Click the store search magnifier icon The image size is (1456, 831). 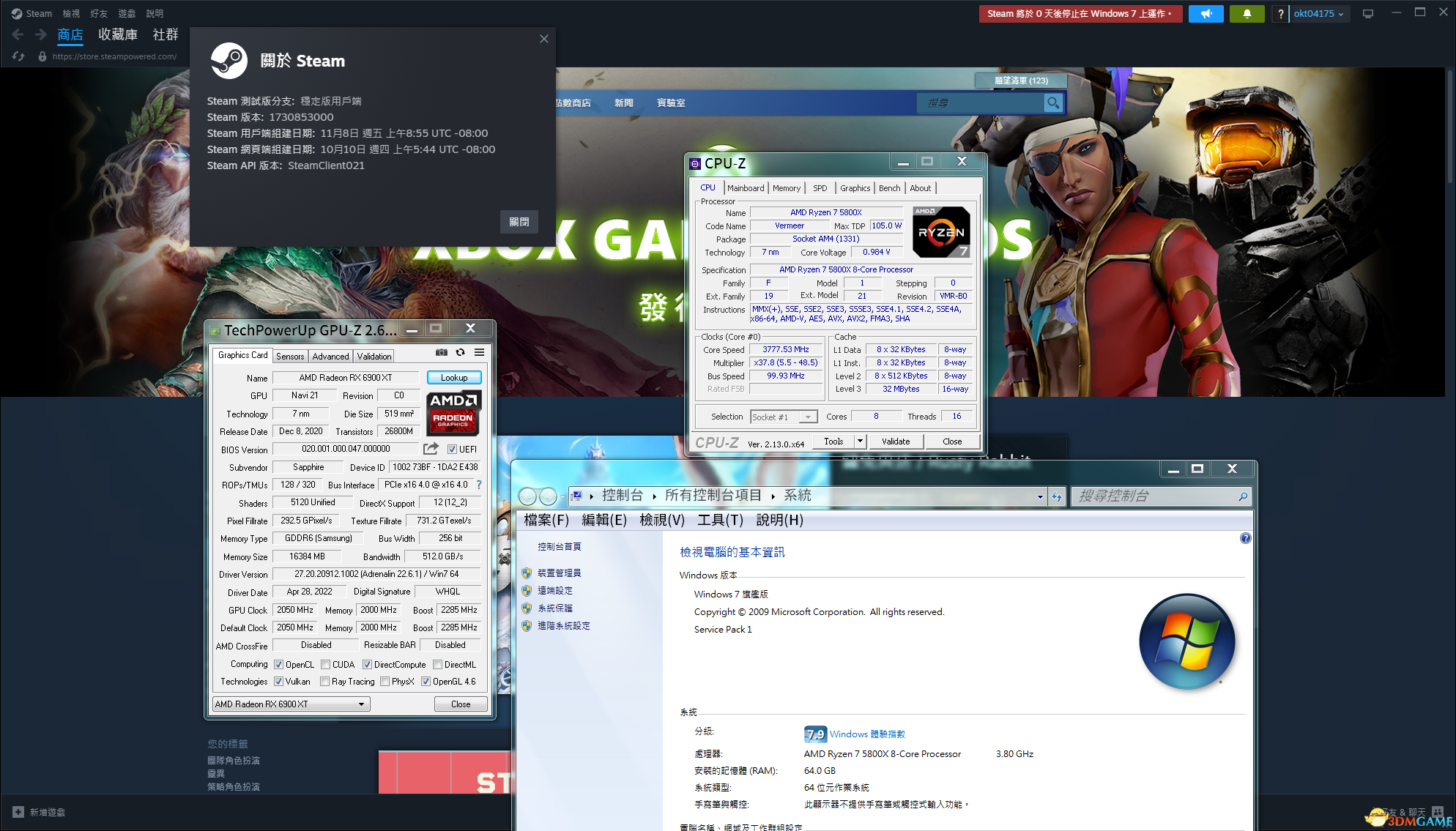[1053, 103]
